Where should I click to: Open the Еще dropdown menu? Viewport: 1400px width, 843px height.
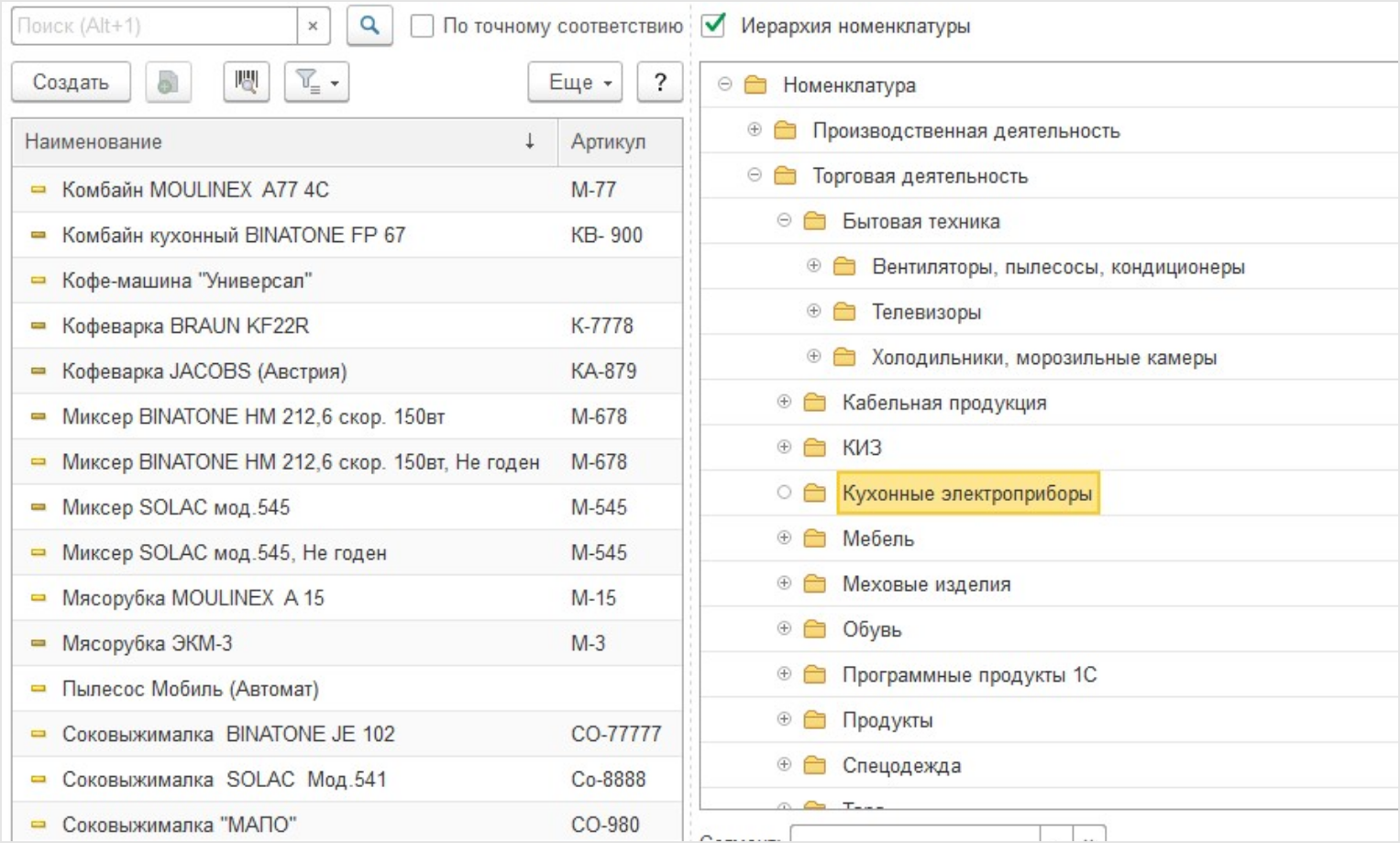coord(575,83)
